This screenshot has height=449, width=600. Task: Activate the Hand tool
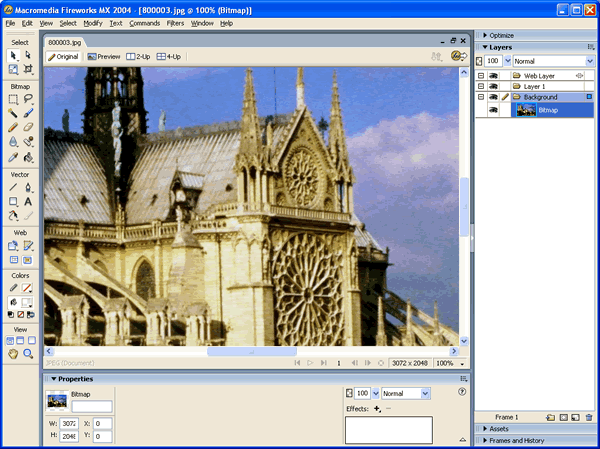(x=13, y=354)
